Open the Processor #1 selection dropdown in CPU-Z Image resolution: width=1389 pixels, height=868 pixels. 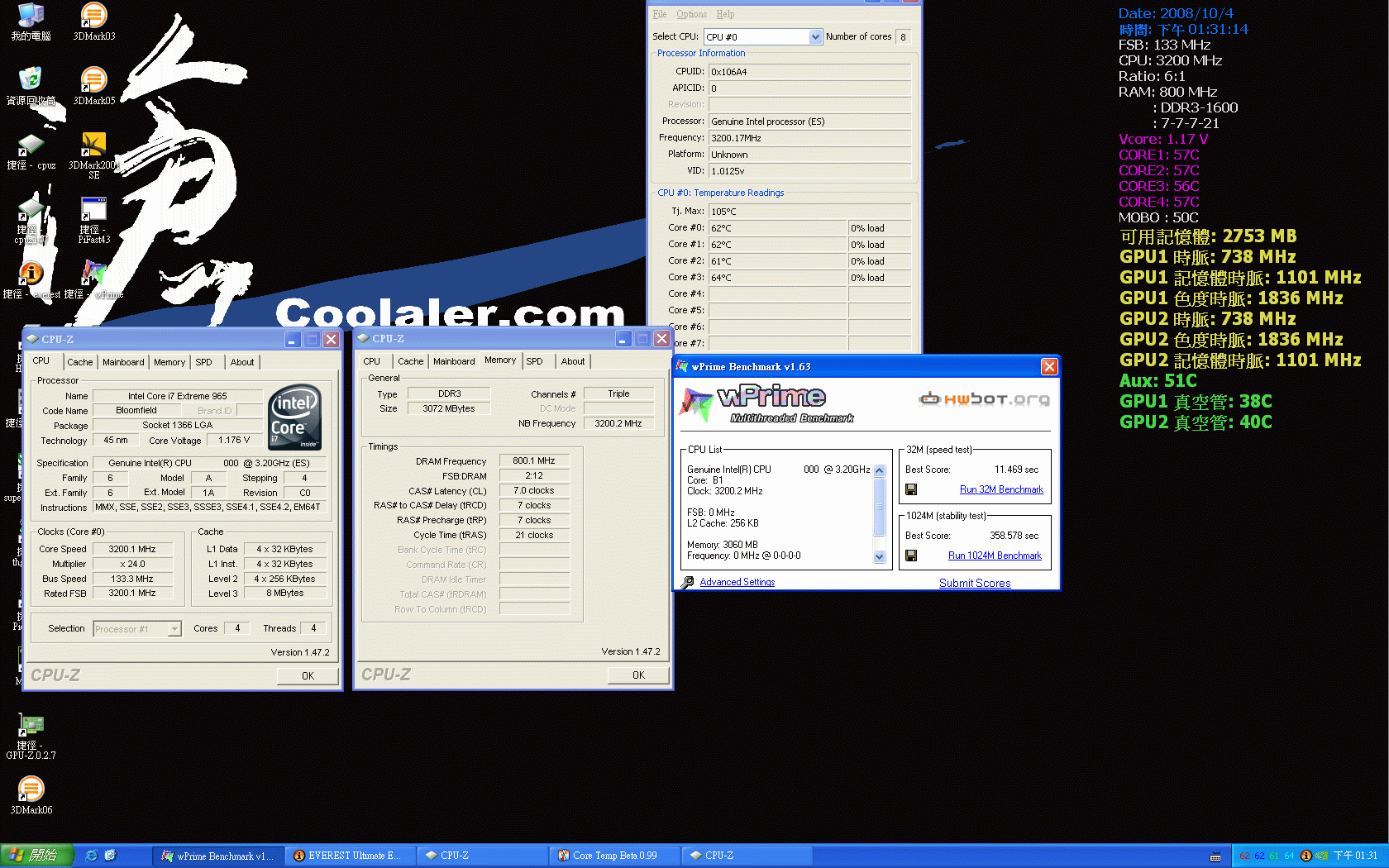click(x=174, y=629)
